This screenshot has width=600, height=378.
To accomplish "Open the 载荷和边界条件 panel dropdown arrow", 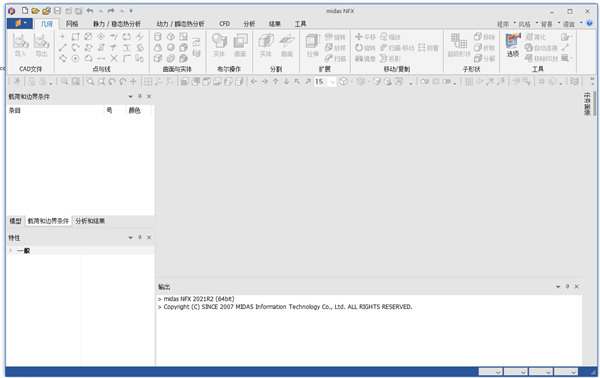I will coord(130,97).
